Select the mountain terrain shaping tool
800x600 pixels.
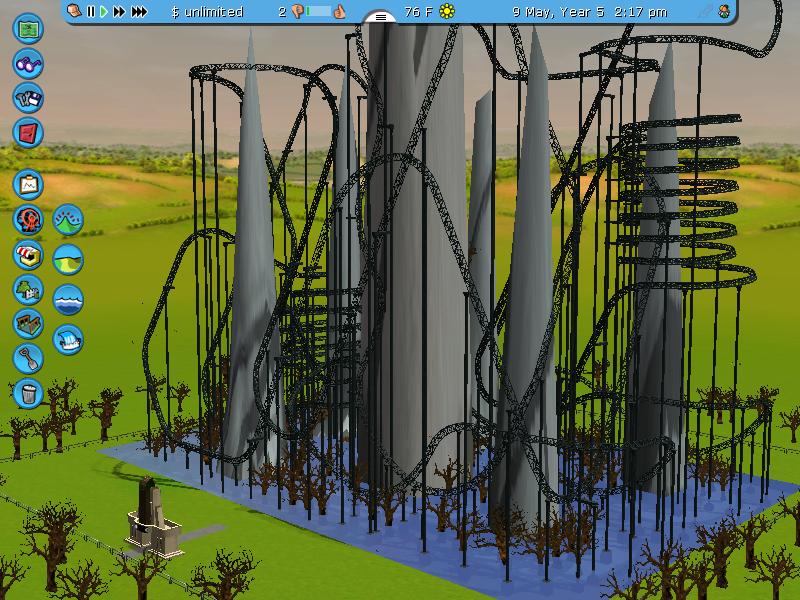click(x=68, y=219)
